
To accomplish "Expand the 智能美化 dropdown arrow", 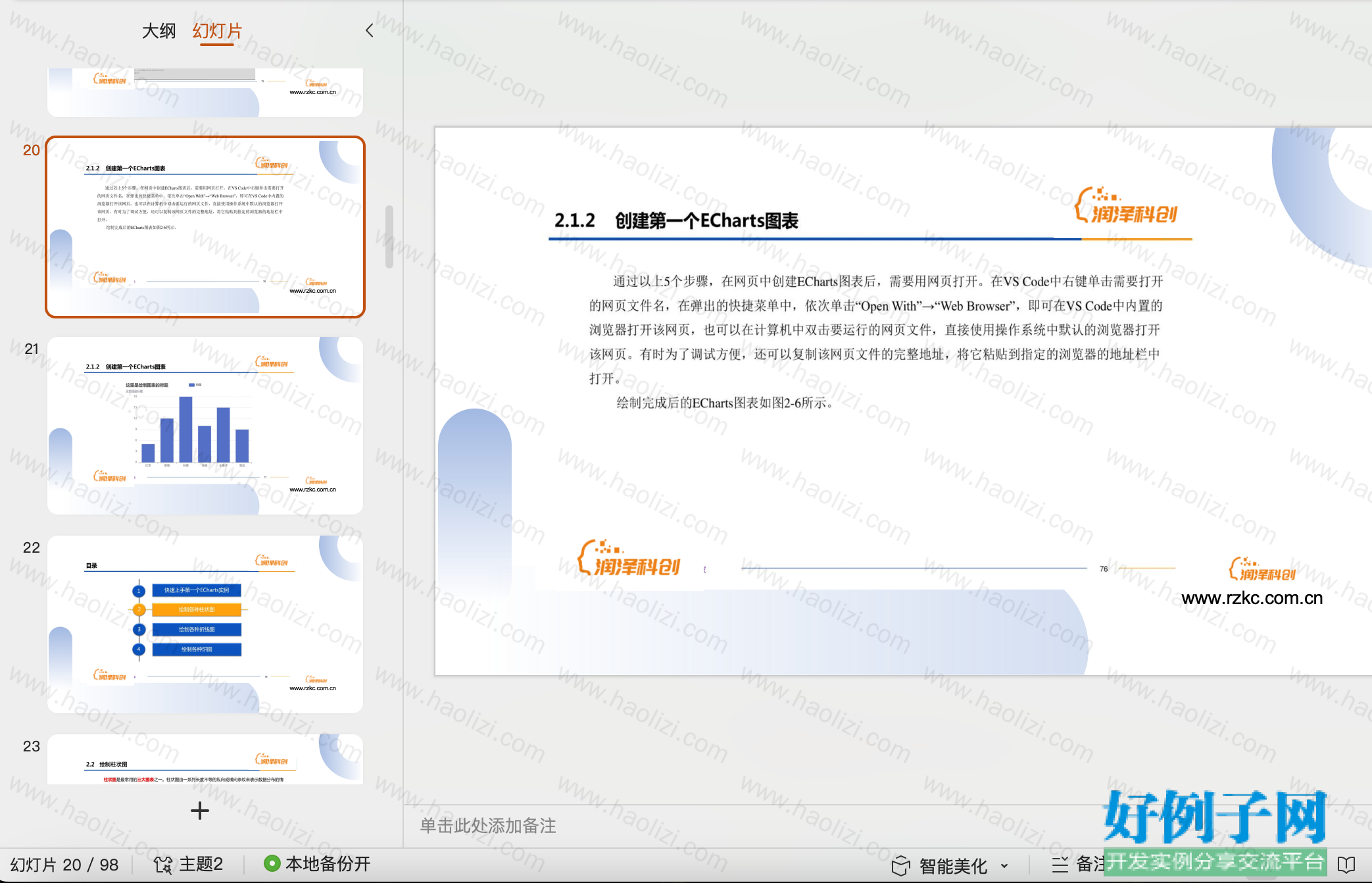I will [1004, 866].
